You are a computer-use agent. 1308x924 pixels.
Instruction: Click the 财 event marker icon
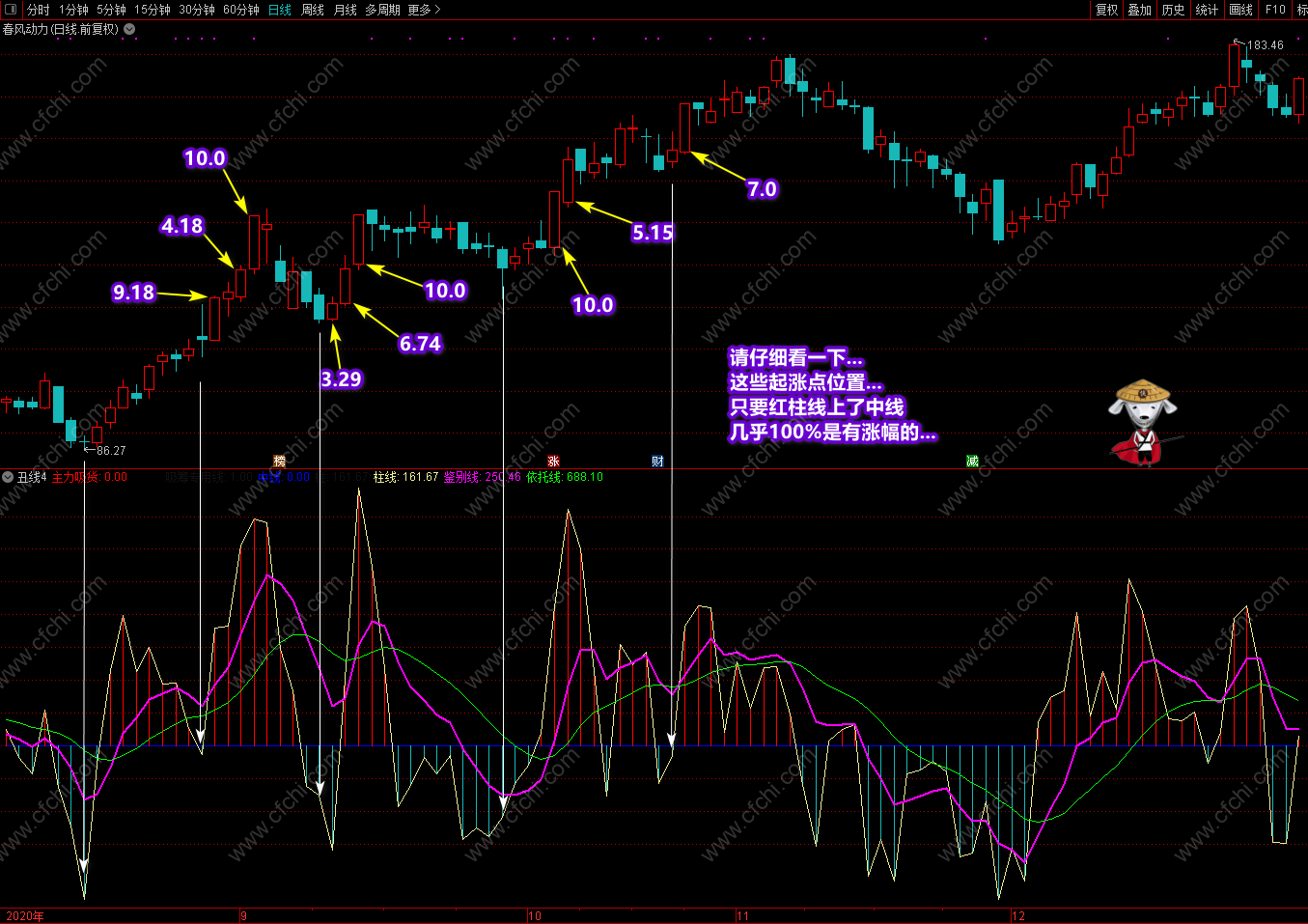click(x=657, y=462)
